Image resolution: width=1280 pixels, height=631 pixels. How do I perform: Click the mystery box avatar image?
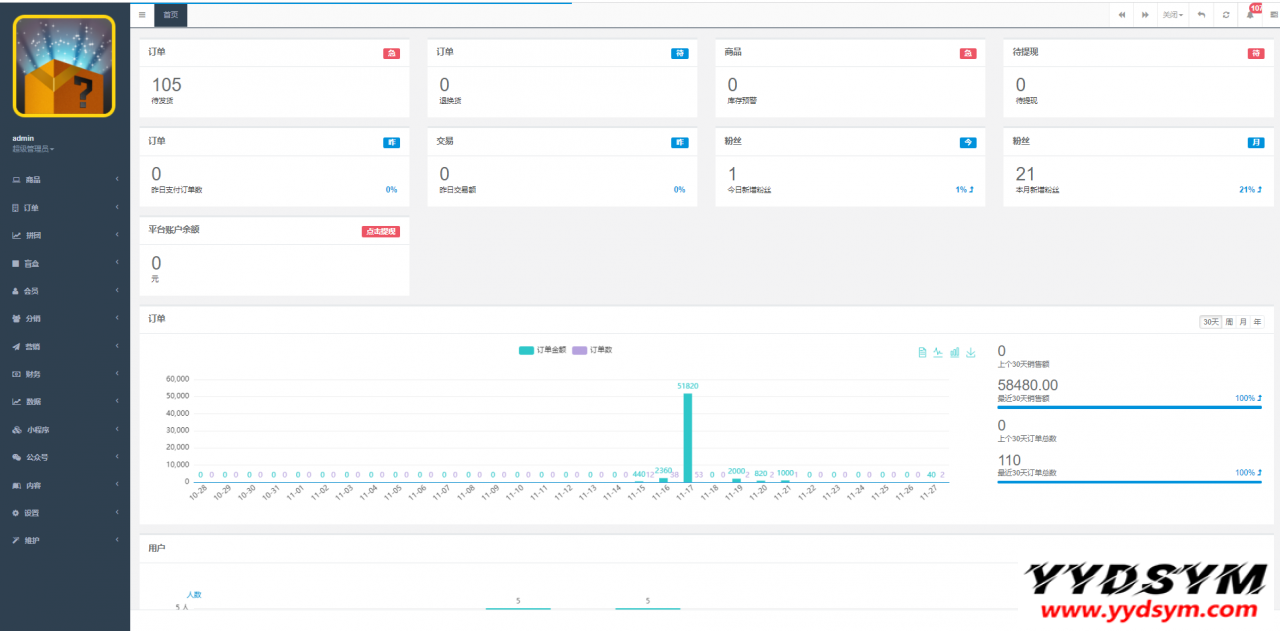(64, 67)
